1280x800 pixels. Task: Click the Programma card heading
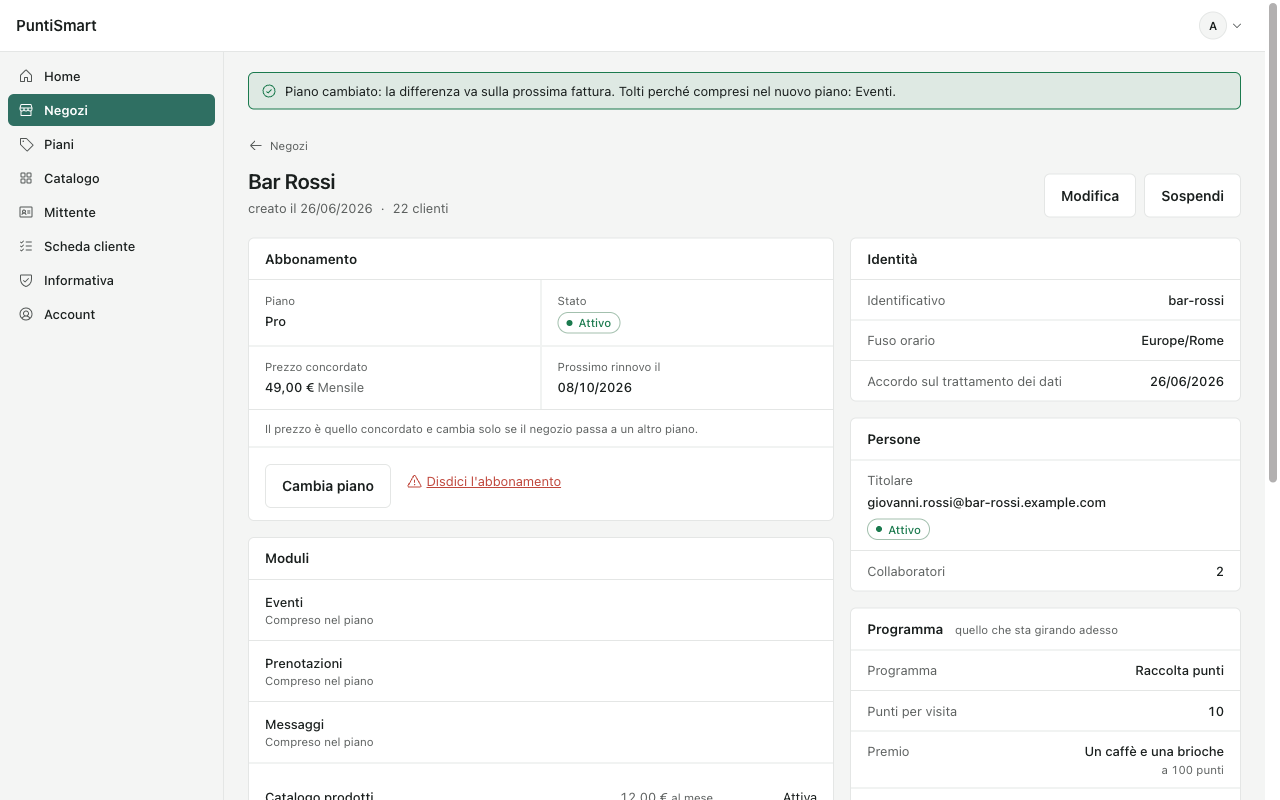pyautogui.click(x=905, y=630)
